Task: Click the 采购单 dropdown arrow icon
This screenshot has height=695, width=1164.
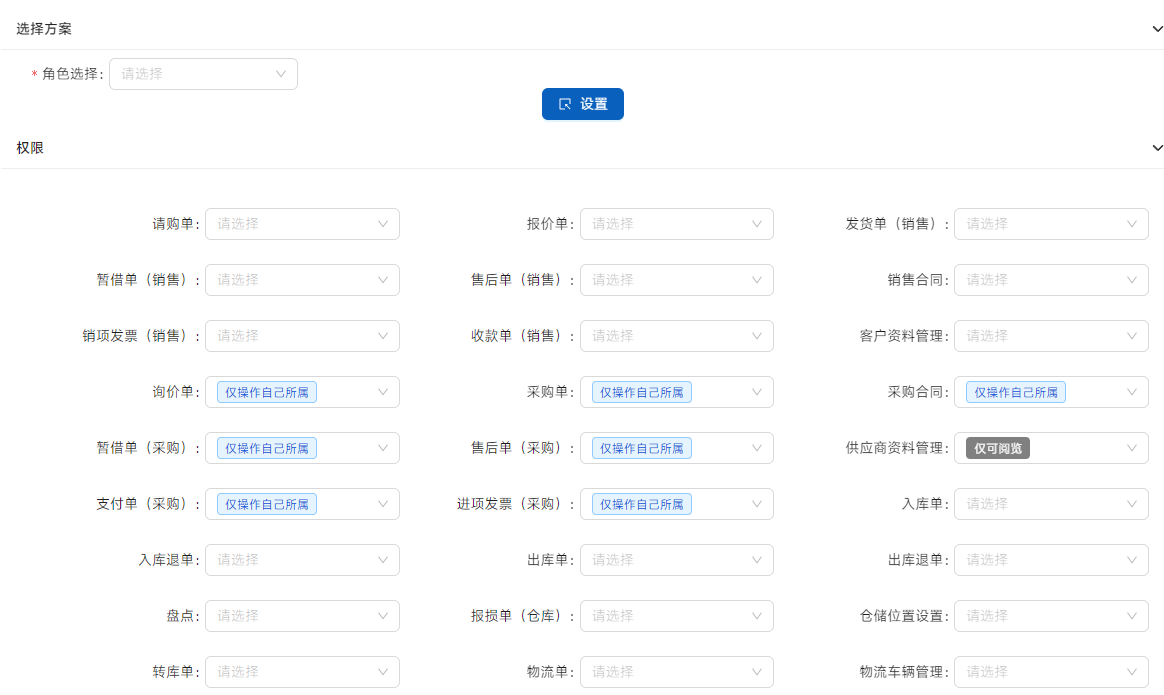Action: coord(757,392)
